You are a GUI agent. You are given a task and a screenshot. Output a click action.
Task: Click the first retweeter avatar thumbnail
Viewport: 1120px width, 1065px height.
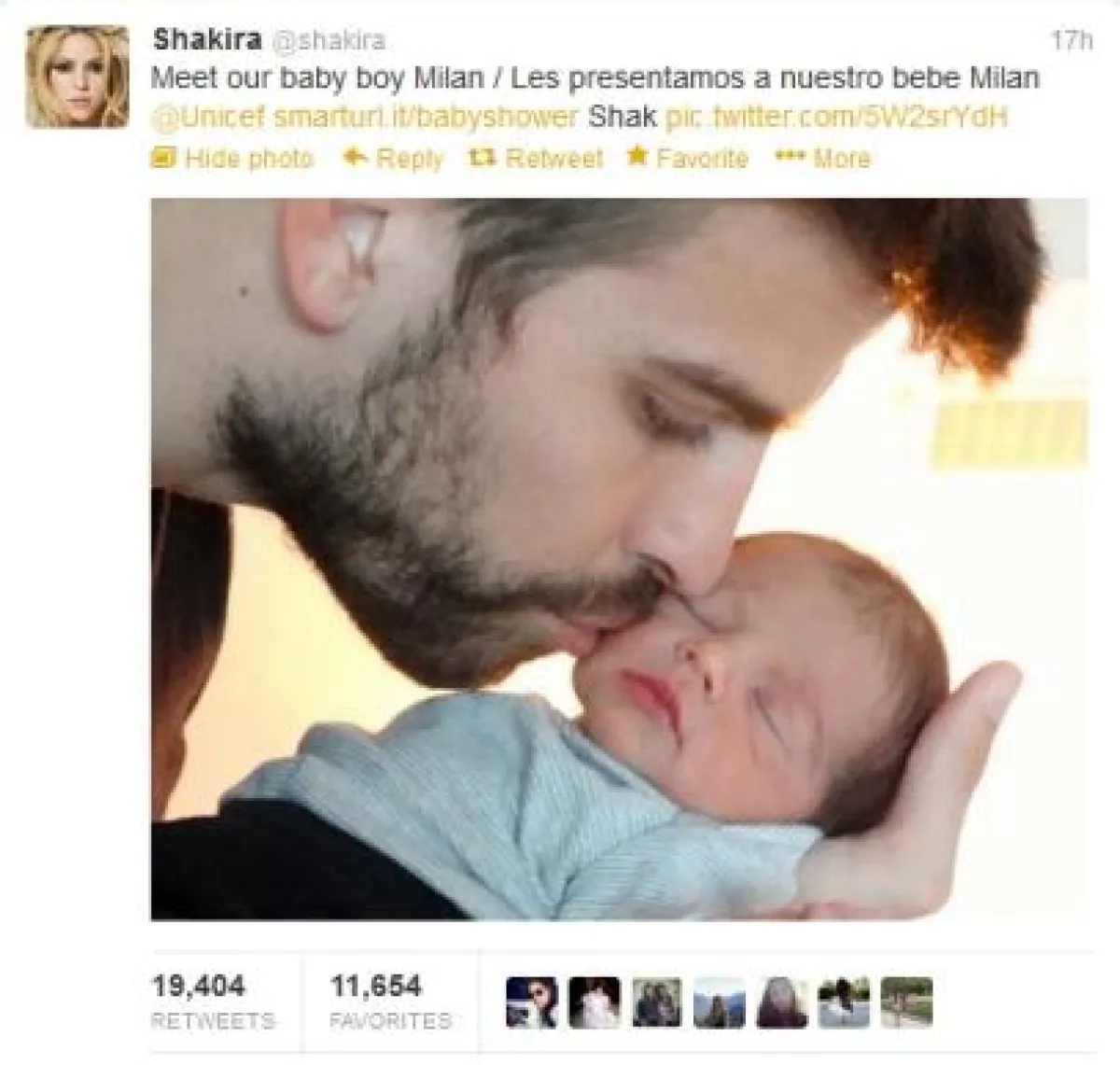pos(531,1002)
